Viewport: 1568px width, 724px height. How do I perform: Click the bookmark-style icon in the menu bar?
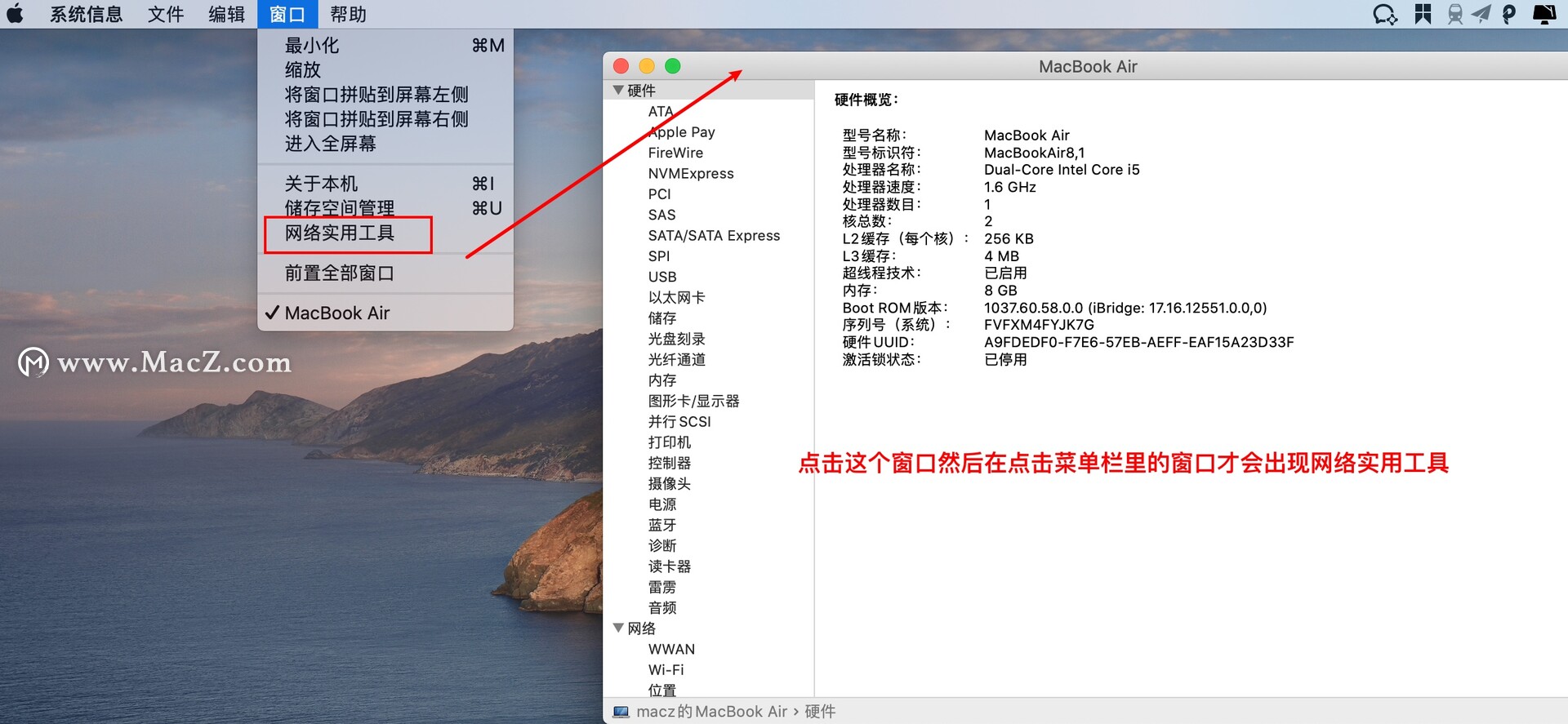[x=1423, y=14]
